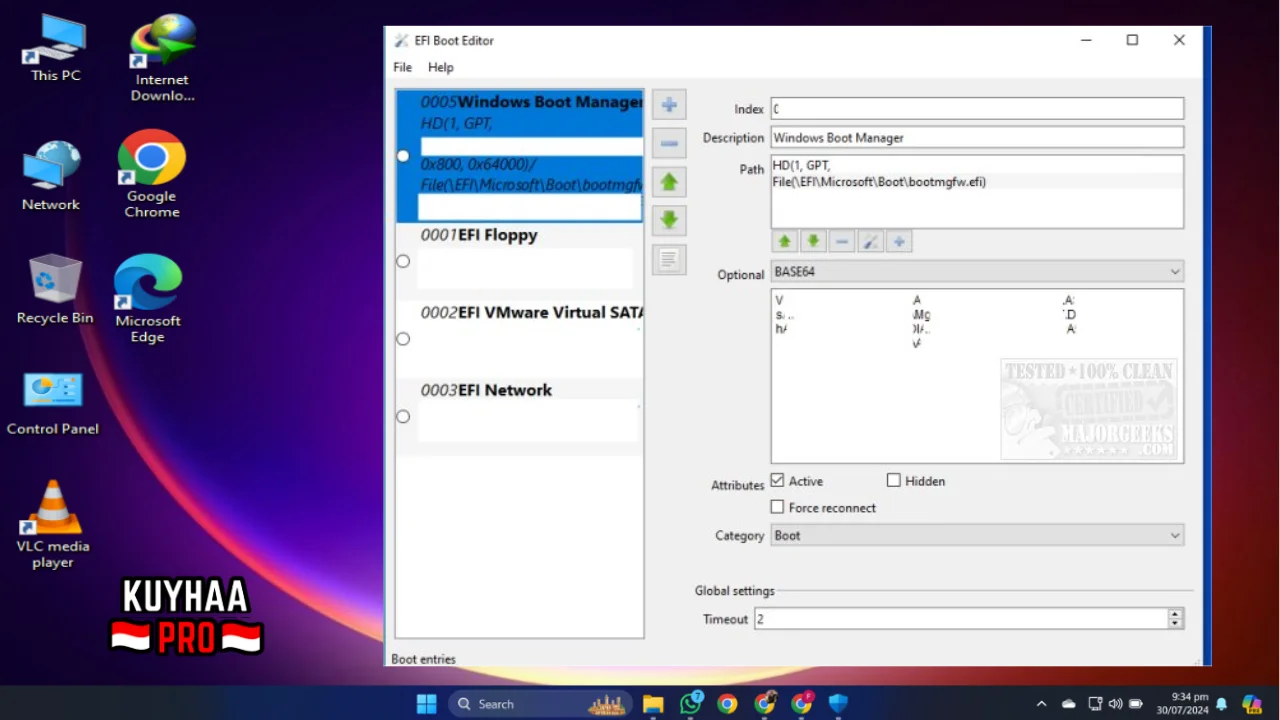Screen dimensions: 1280x720
Task: Select the 0002 EFI VMware Virtual SATA entry
Action: (x=519, y=339)
